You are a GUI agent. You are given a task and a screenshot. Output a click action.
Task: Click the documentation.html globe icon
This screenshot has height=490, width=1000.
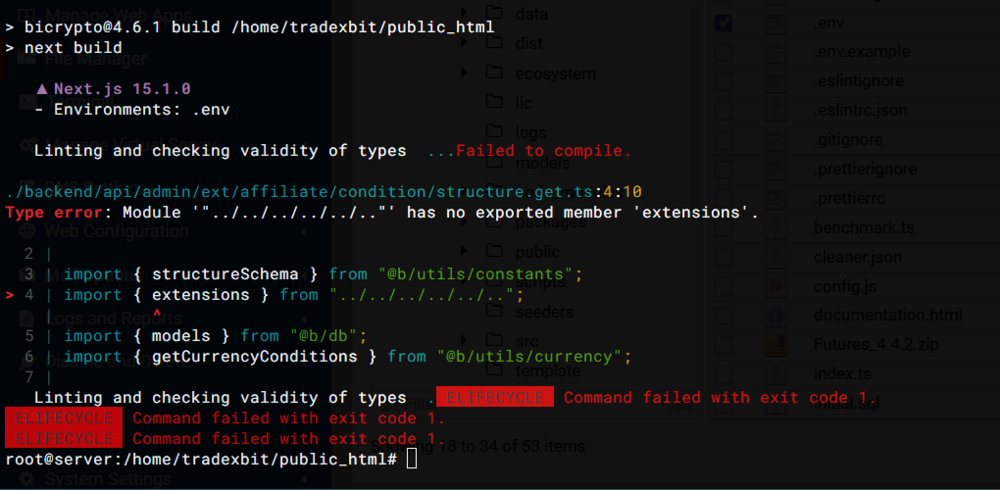(776, 316)
